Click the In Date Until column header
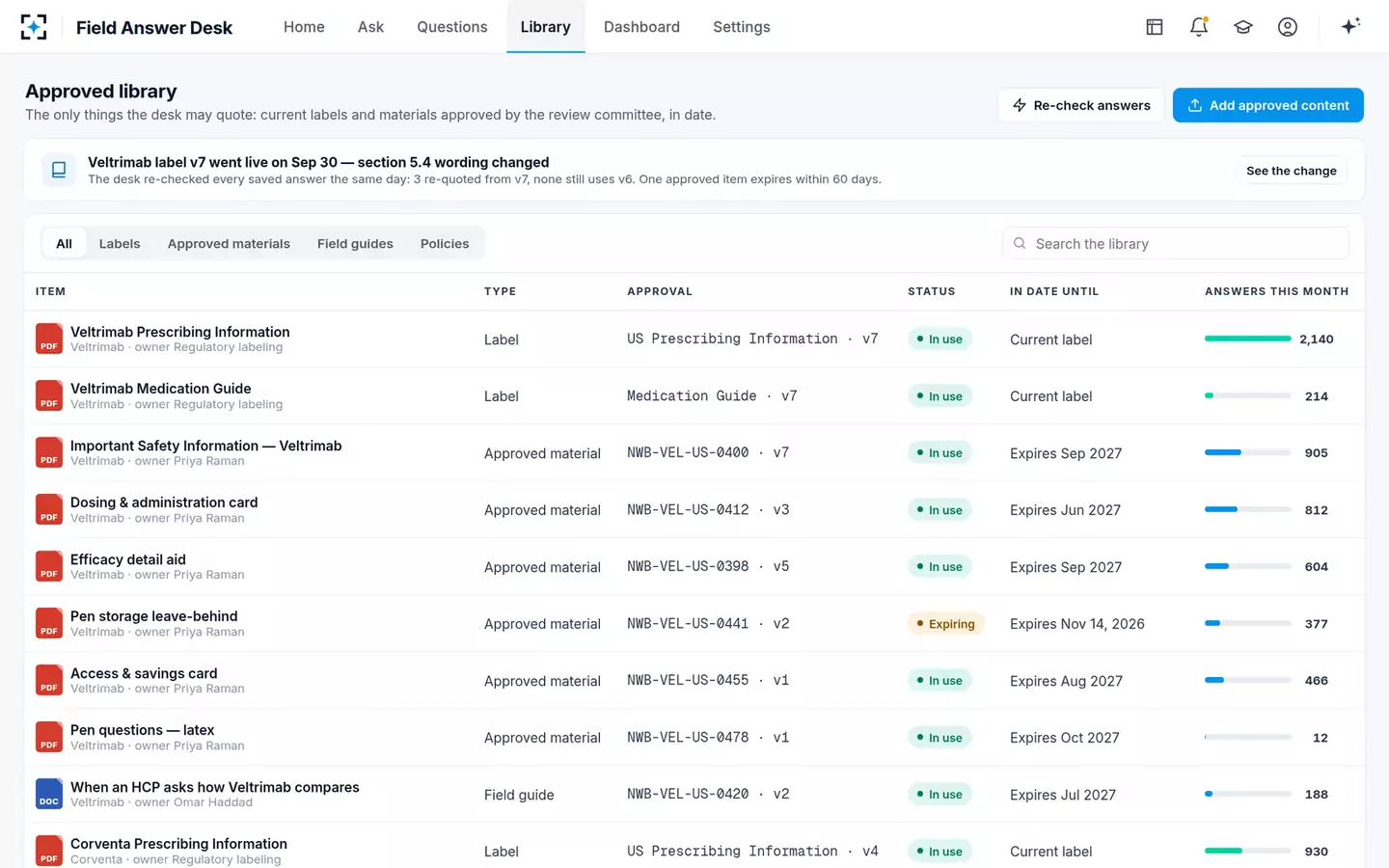 tap(1054, 291)
